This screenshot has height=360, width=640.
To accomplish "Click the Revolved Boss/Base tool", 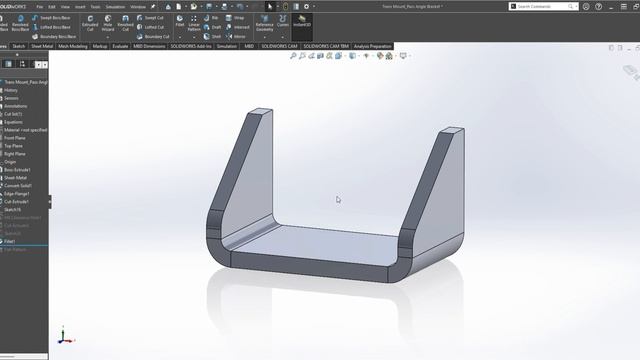I will tap(20, 23).
